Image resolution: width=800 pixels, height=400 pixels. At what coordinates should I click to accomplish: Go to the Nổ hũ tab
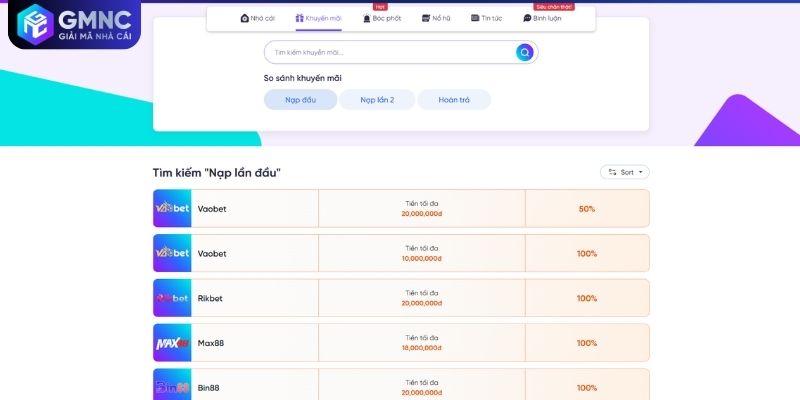click(x=438, y=18)
